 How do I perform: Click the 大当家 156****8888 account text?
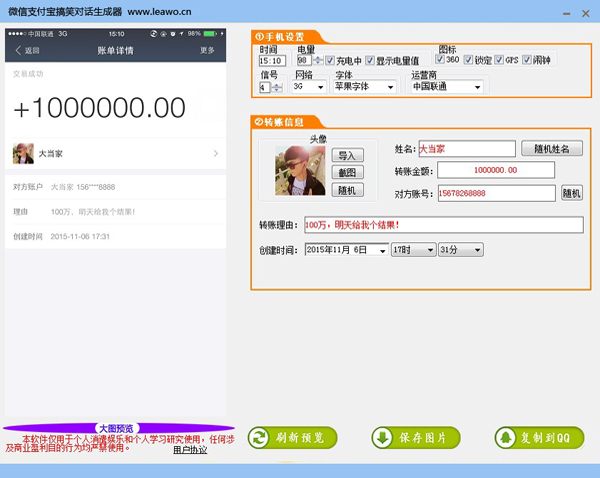coord(83,187)
